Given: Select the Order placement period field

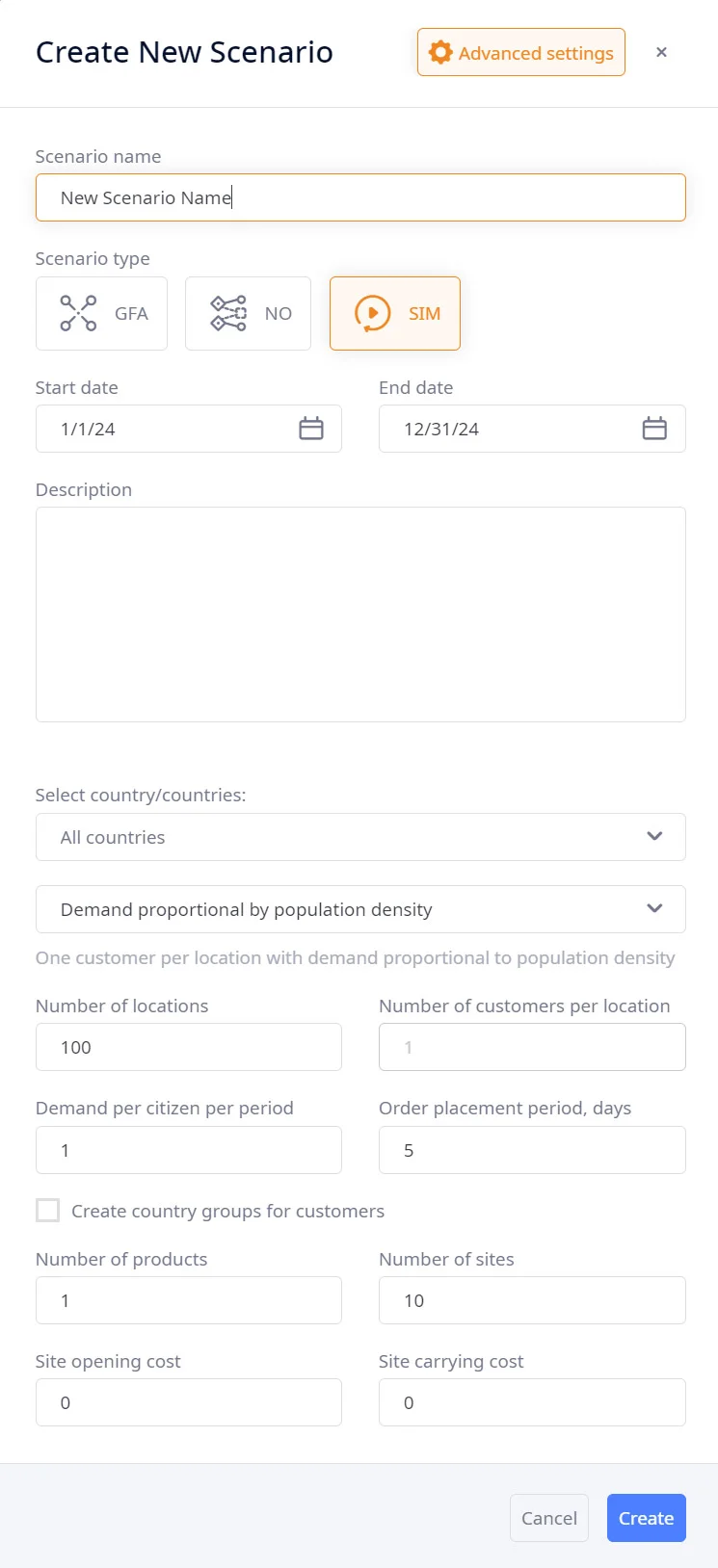Looking at the screenshot, I should 532,1150.
